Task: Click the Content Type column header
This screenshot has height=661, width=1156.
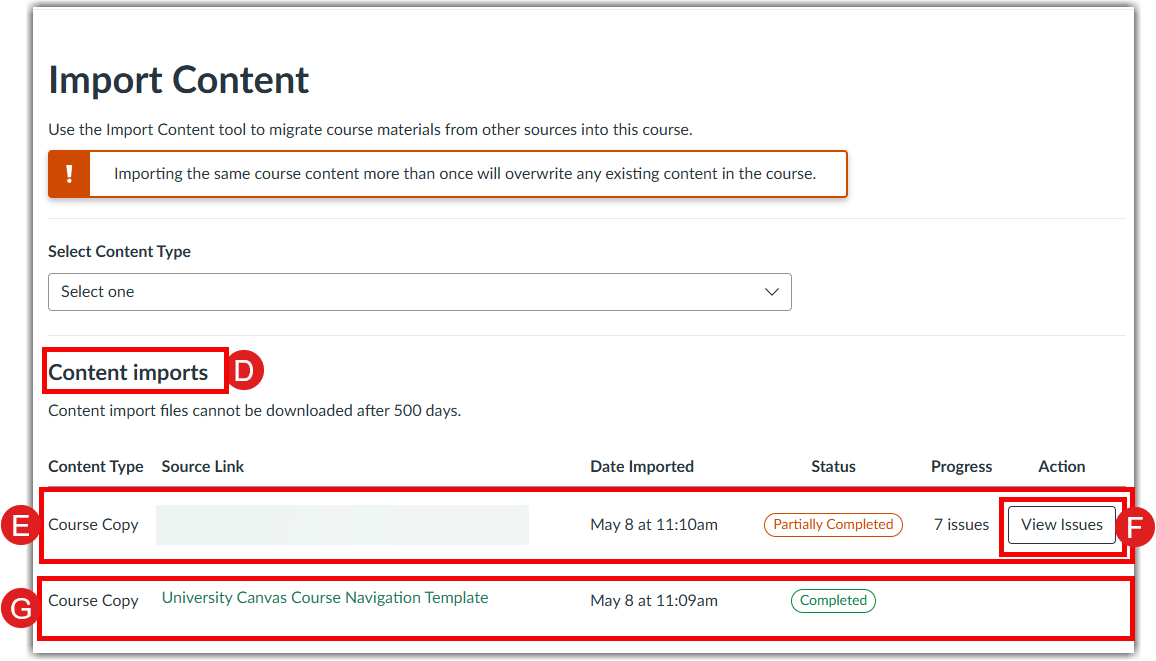Action: point(96,467)
